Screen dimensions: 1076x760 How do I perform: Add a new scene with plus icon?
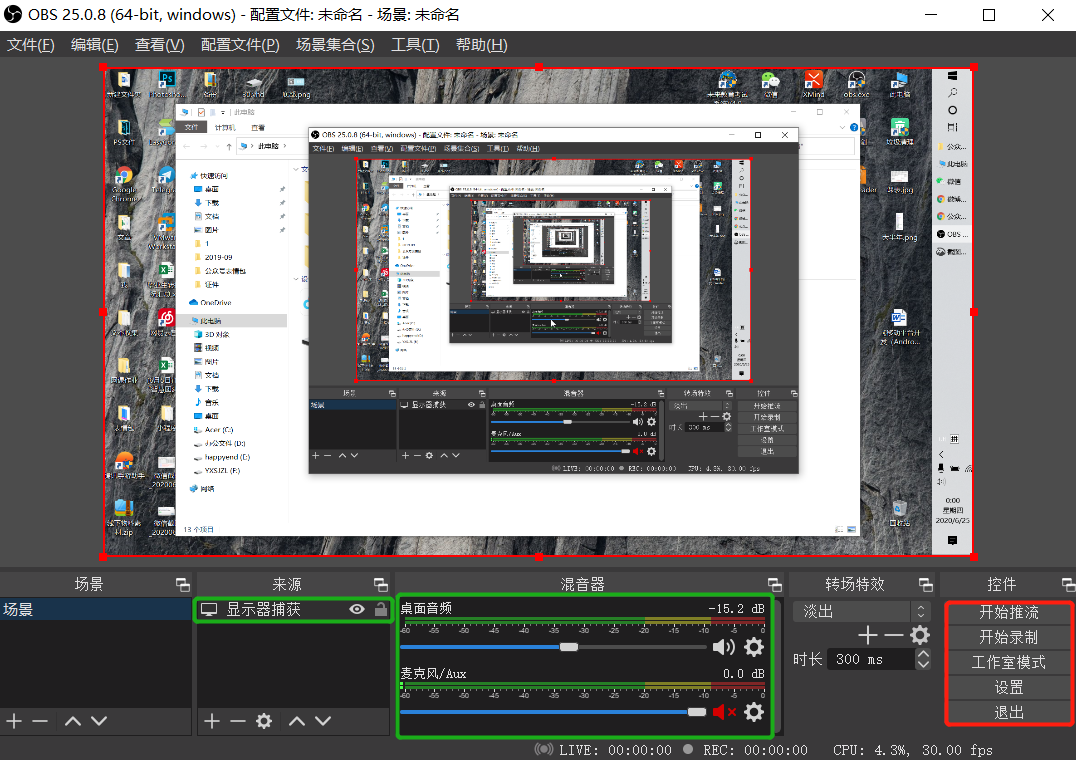pos(14,721)
